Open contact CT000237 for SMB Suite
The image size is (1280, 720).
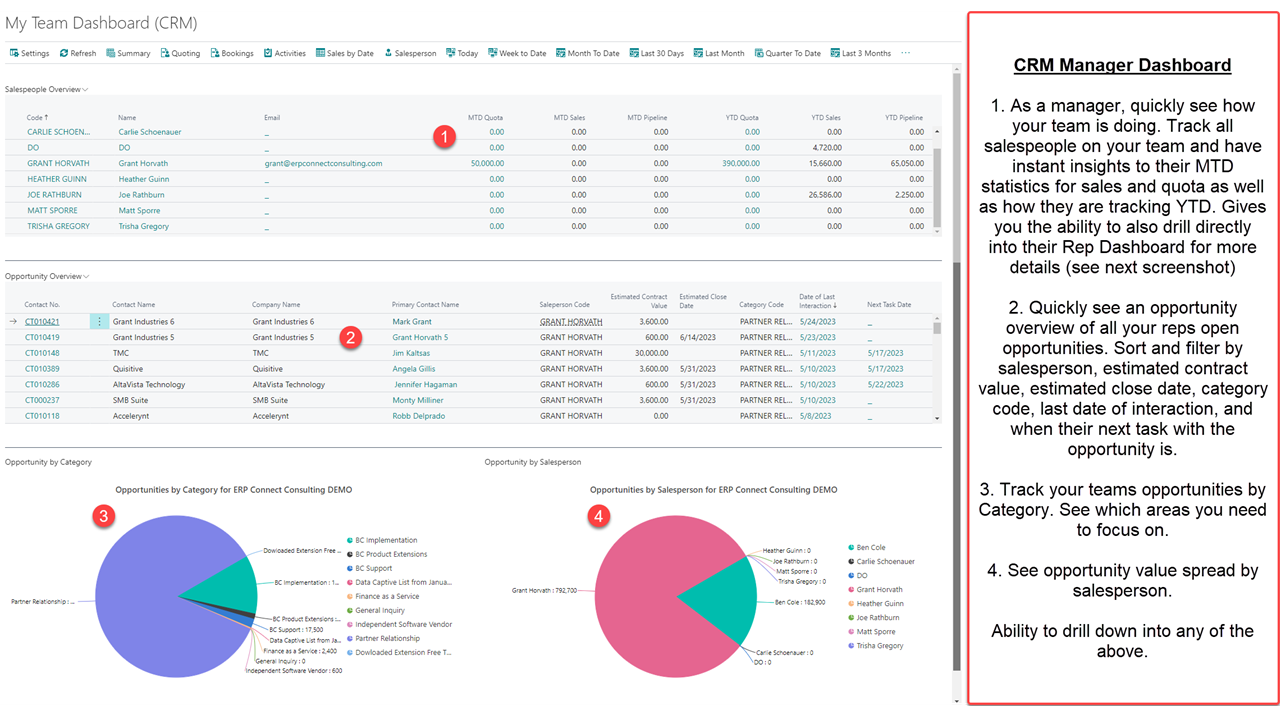[42, 400]
